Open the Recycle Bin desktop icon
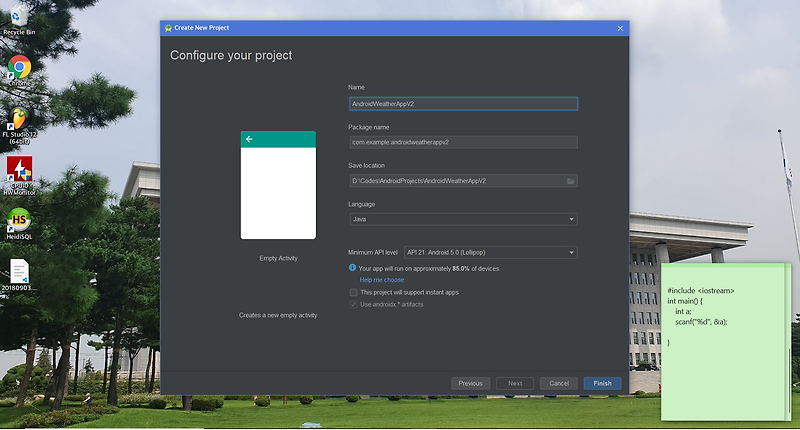Viewport: 800px width, 430px height. click(19, 21)
